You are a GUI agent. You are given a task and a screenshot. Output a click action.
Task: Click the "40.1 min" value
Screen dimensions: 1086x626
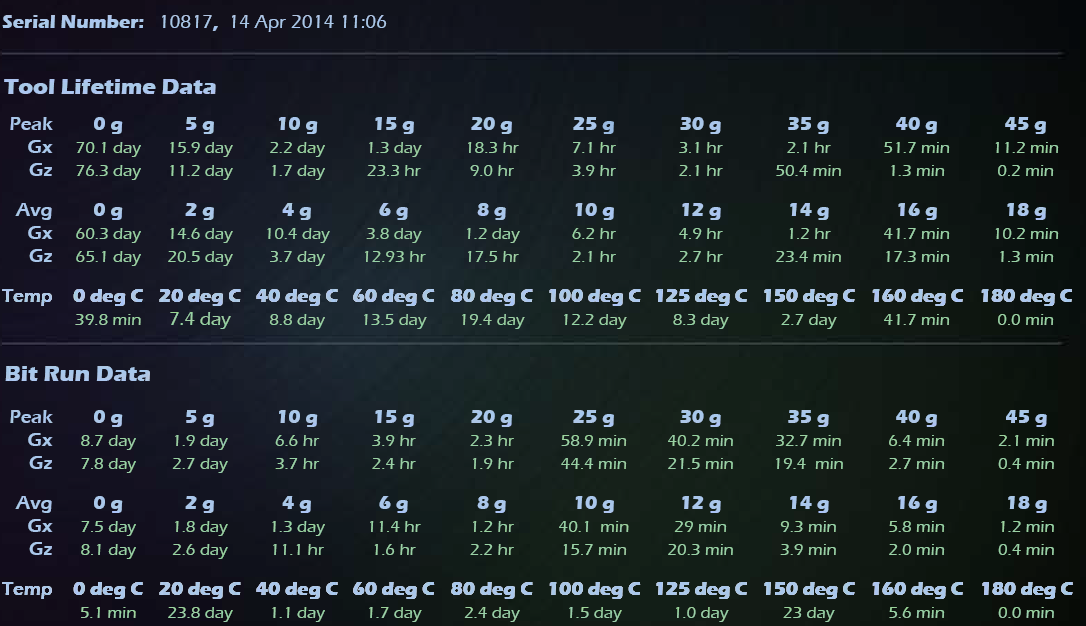594,527
